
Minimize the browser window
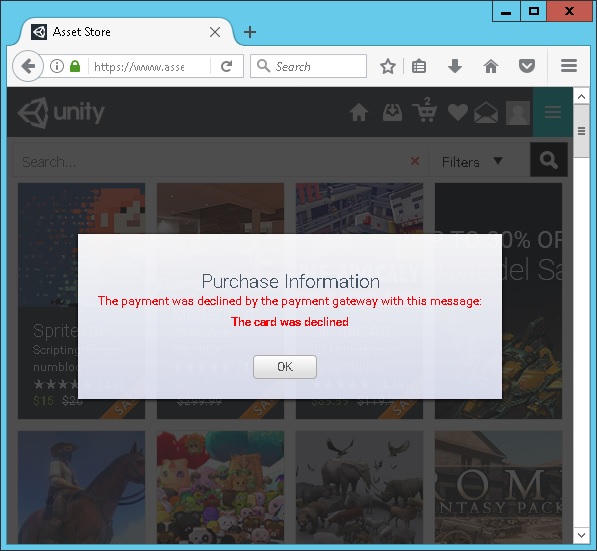click(506, 11)
